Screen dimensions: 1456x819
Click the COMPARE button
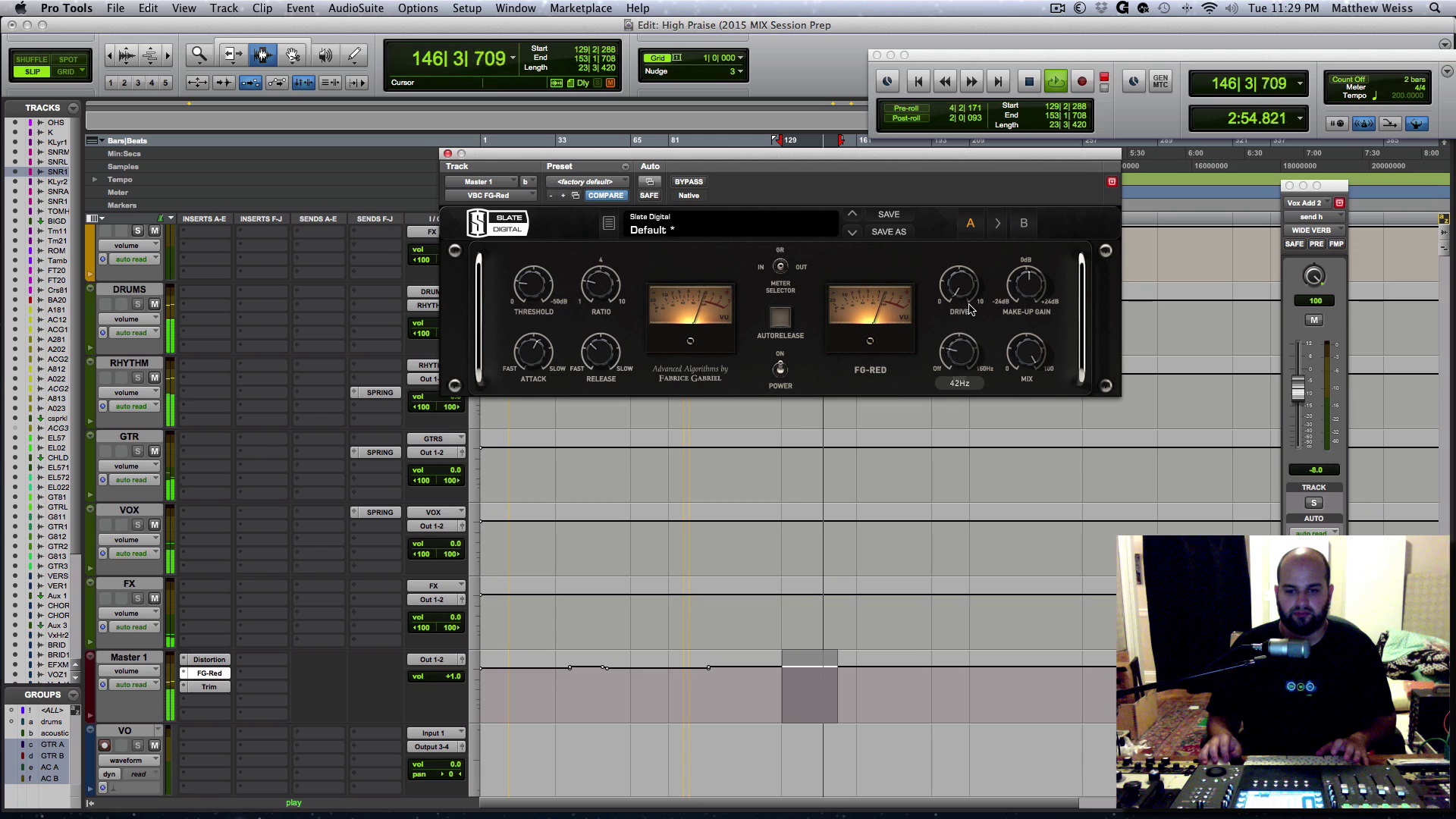coord(605,196)
